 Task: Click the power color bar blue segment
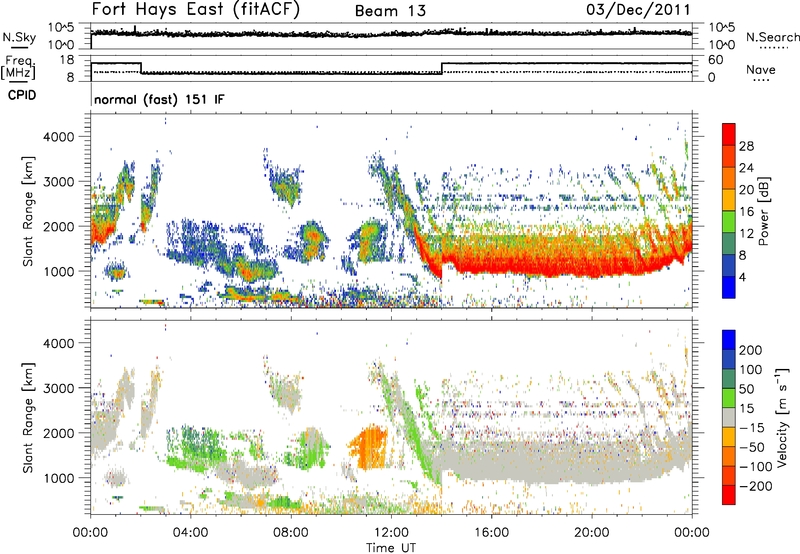(x=729, y=287)
